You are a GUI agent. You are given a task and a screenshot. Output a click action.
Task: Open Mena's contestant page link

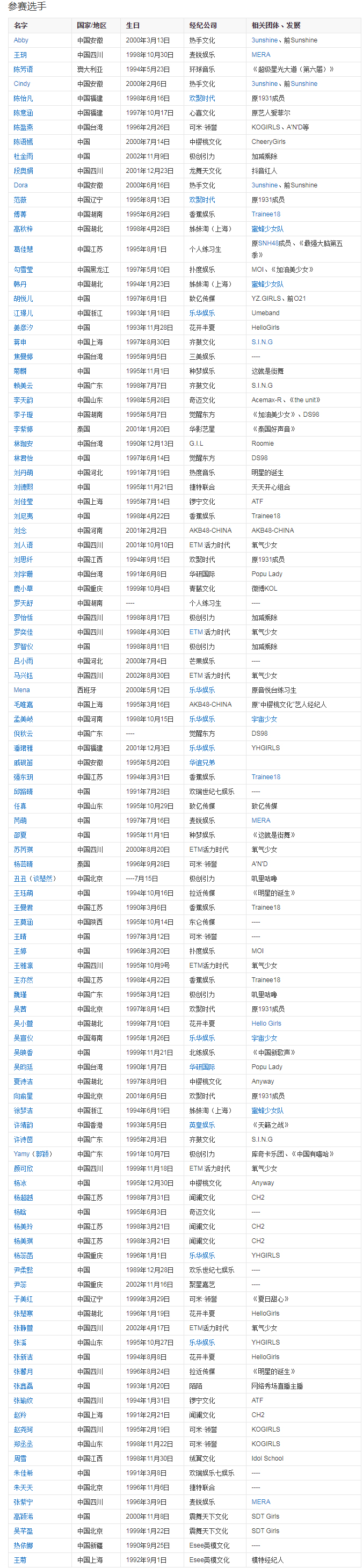tap(22, 689)
